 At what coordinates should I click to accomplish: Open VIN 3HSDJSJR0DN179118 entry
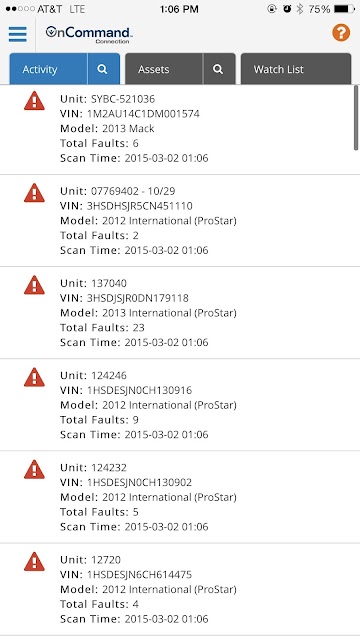pyautogui.click(x=178, y=313)
